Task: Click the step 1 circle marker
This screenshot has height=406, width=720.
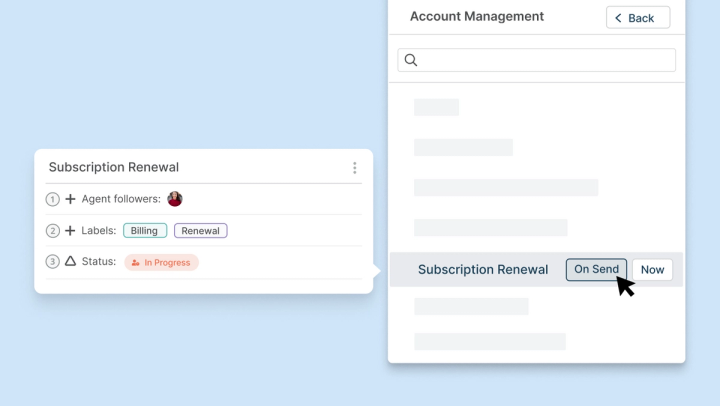Action: 53,199
